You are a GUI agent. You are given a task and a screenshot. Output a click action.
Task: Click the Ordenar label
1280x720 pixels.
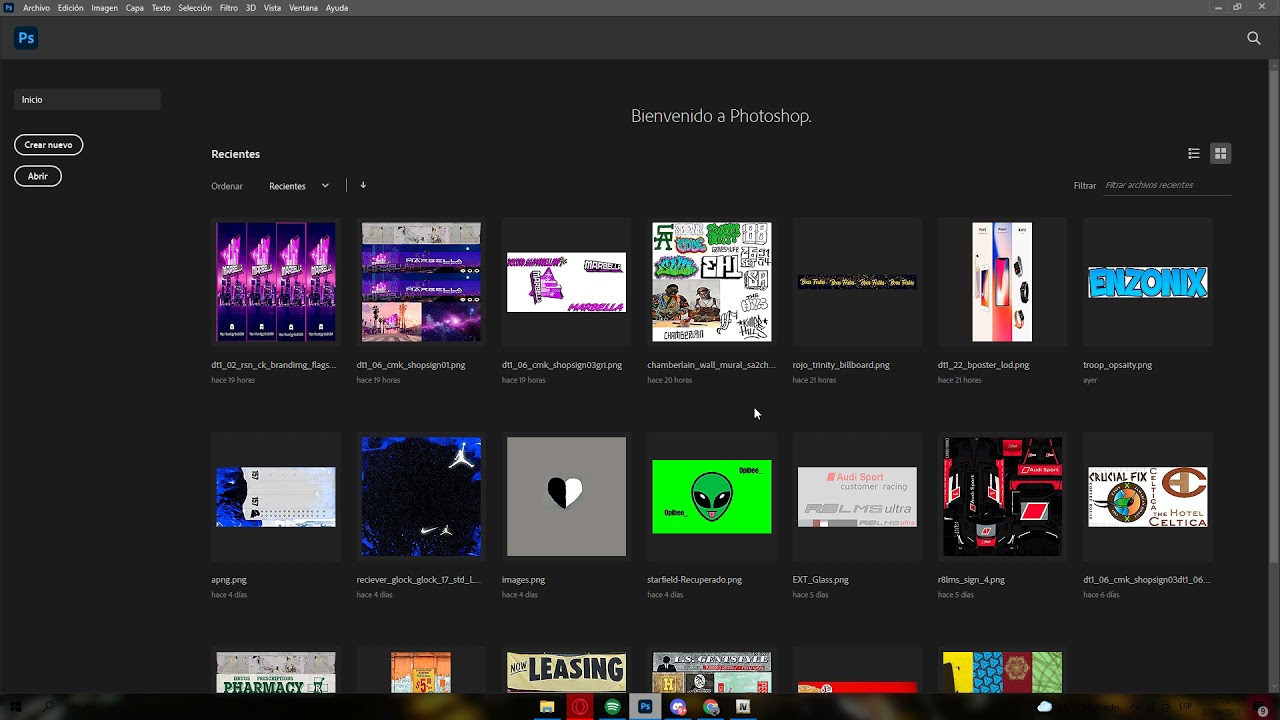[x=227, y=186]
